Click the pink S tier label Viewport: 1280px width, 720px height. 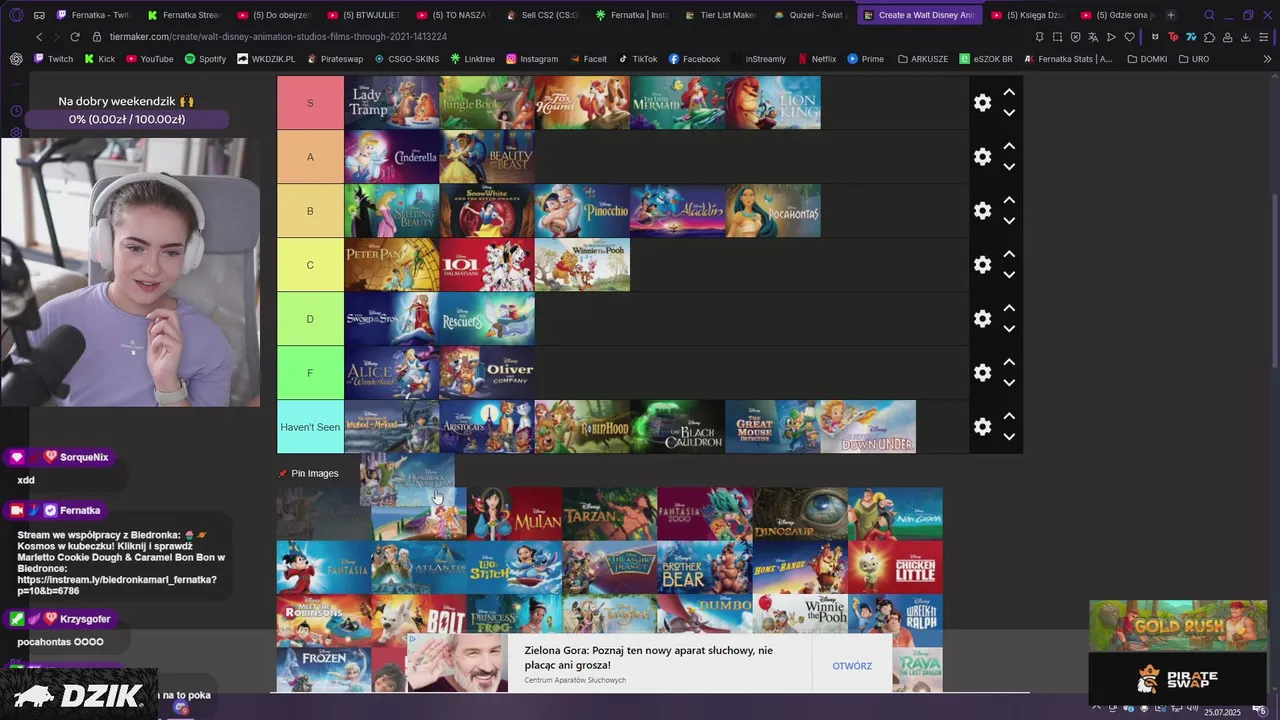coord(310,103)
